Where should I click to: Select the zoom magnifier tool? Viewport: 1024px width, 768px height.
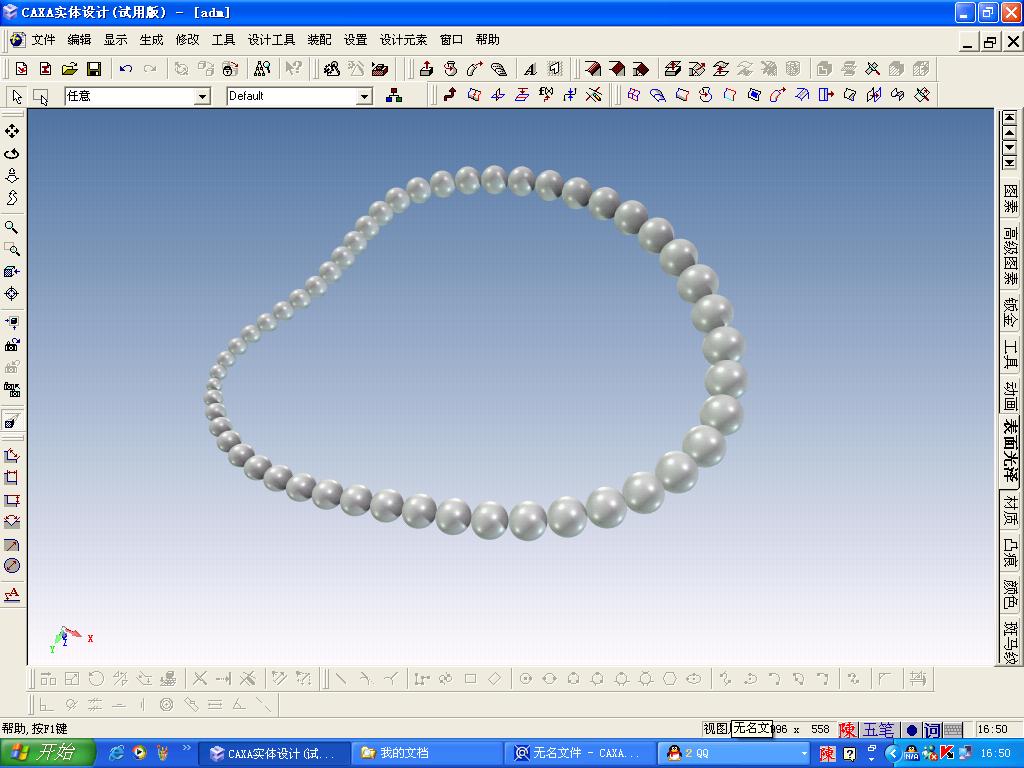tap(12, 227)
